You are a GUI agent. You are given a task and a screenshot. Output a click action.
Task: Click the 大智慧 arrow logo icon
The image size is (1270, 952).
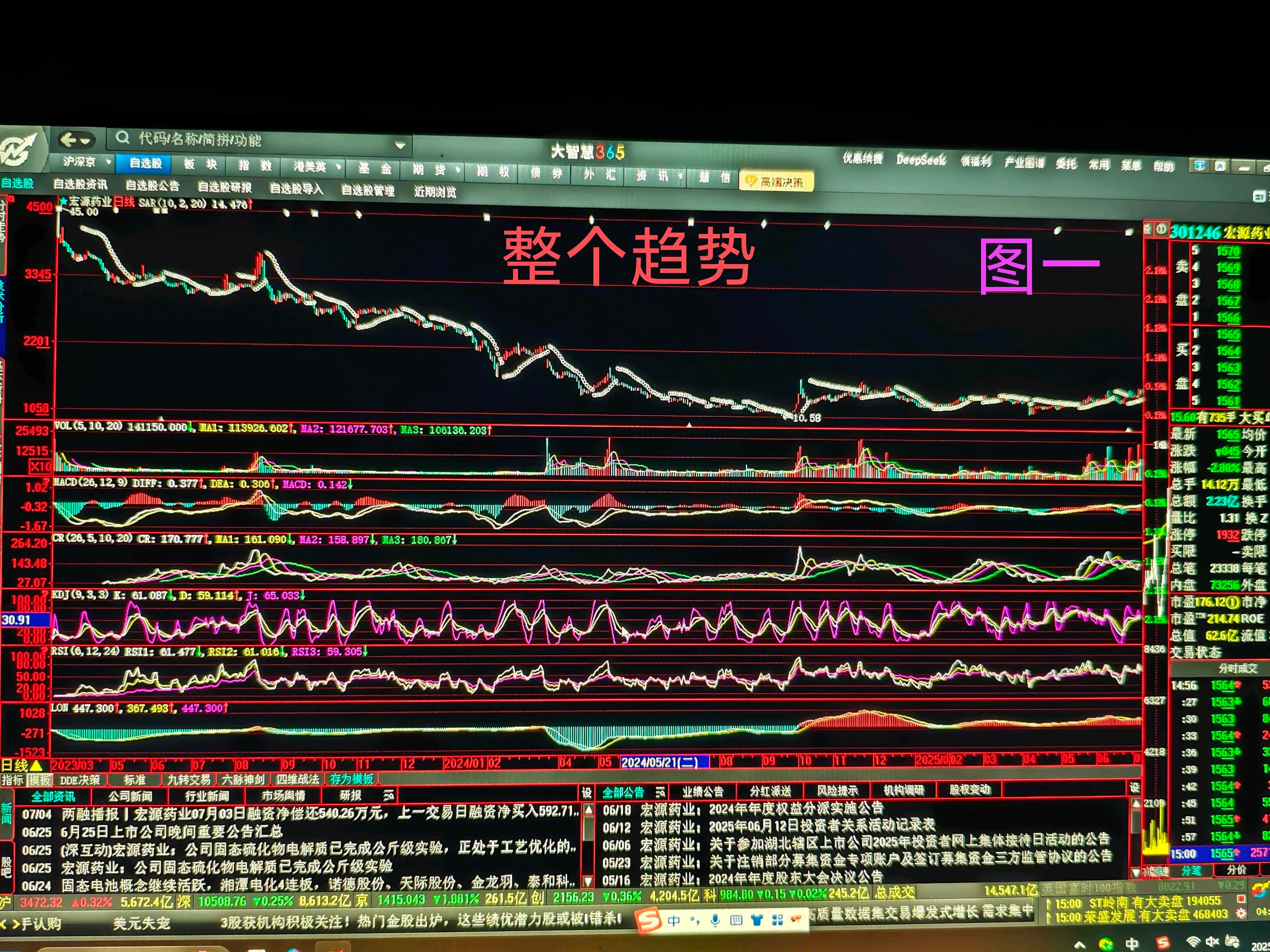click(x=19, y=150)
